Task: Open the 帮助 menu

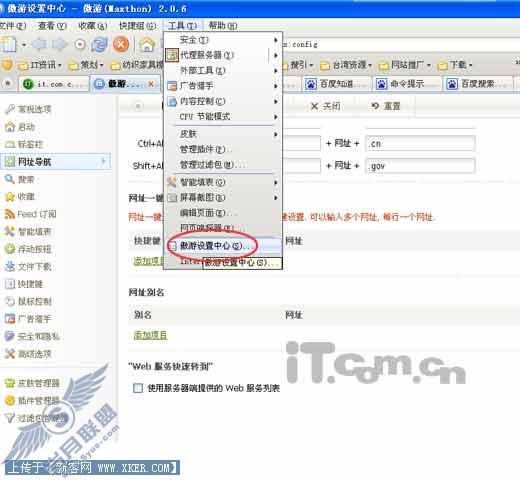Action: 223,26
